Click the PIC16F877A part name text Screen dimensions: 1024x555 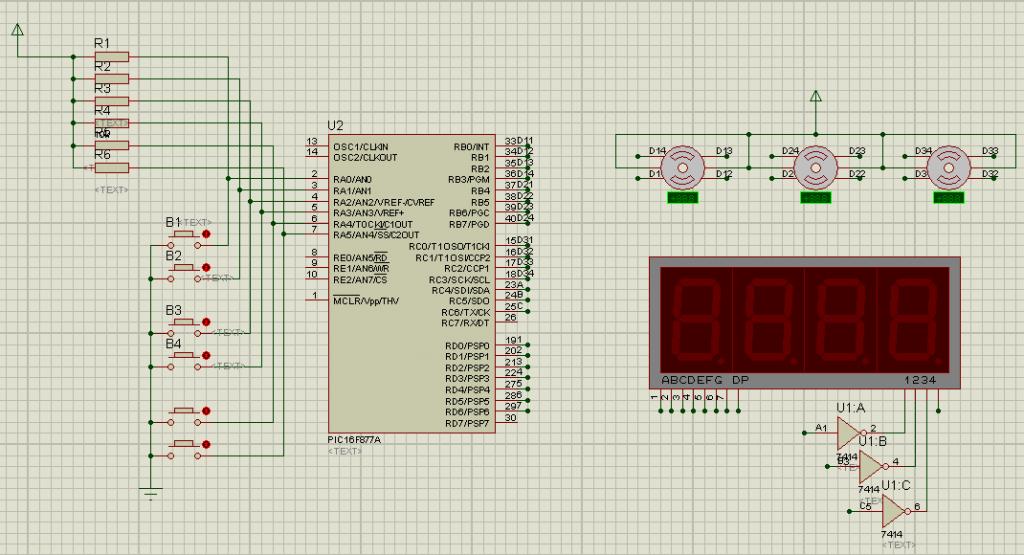coord(354,440)
